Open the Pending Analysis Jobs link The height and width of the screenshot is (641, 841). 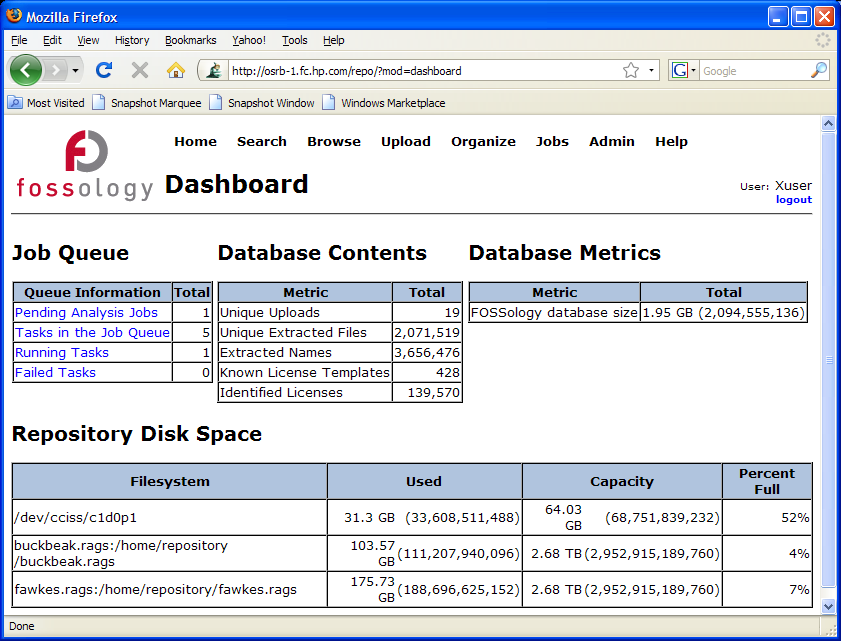[x=86, y=313]
